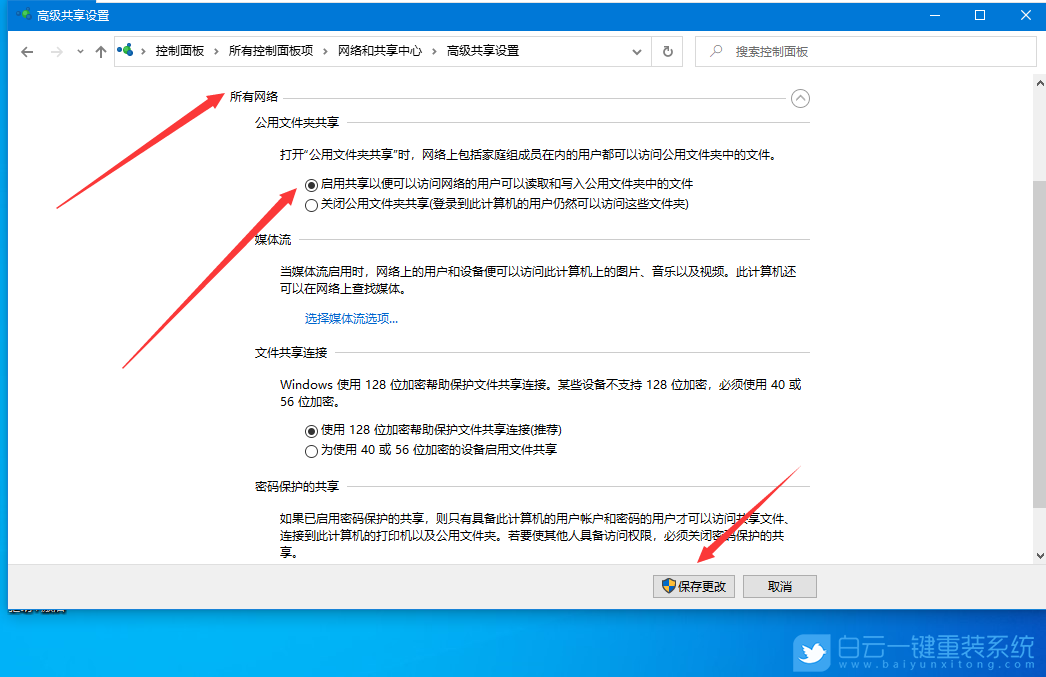Open the address bar dropdown arrow
The width and height of the screenshot is (1046, 677).
[x=637, y=50]
